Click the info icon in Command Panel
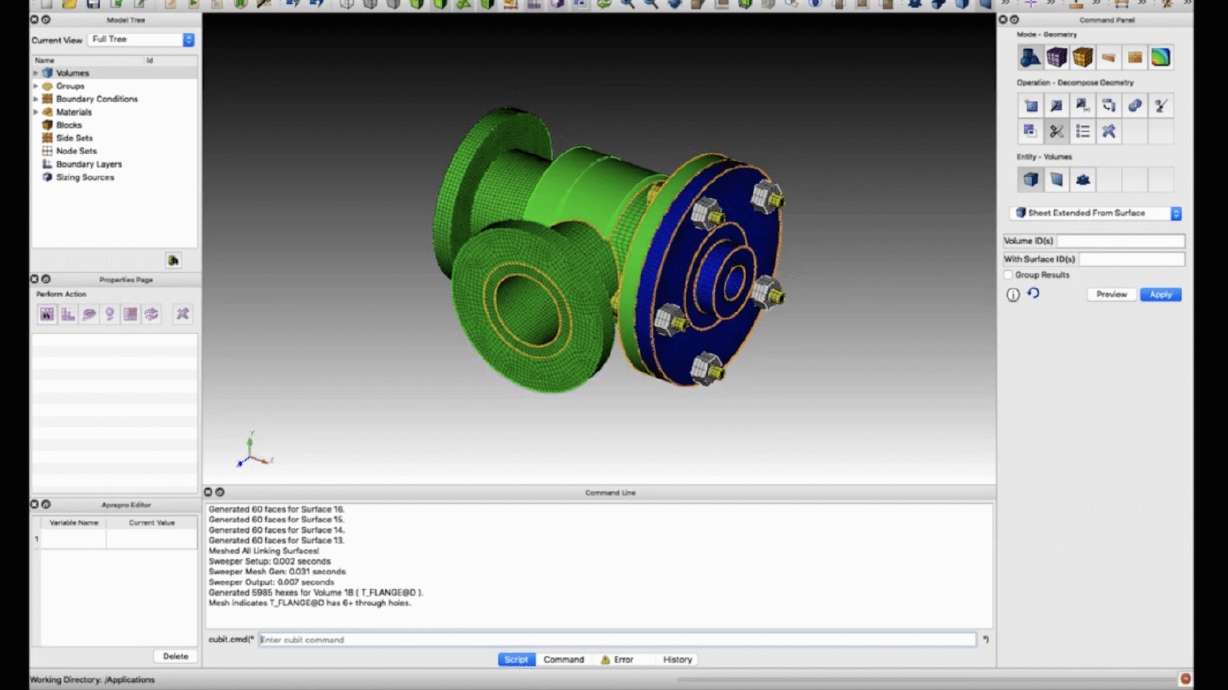This screenshot has height=690, width=1228. [1013, 295]
